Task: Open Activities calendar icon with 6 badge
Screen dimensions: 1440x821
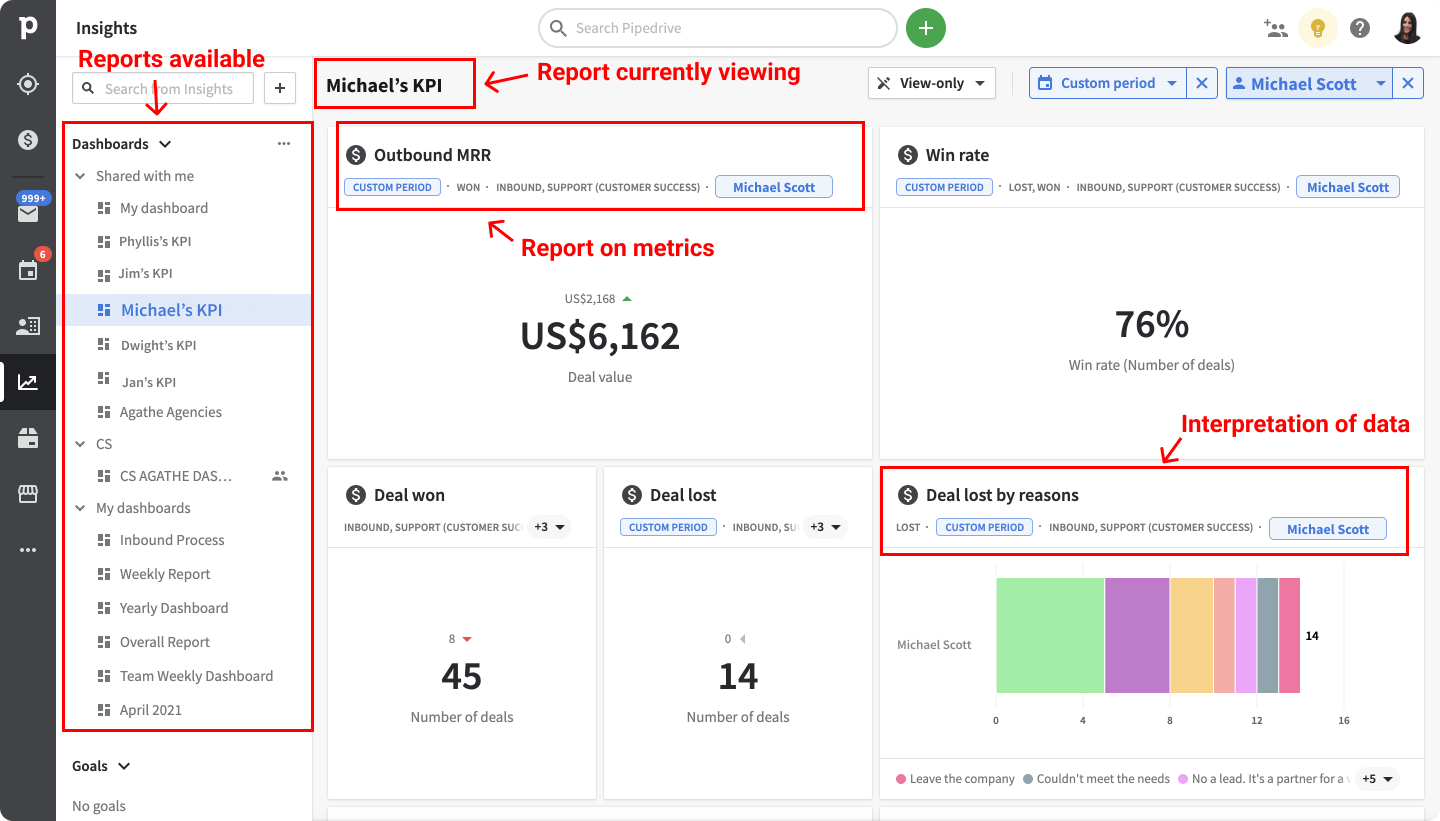Action: (28, 269)
